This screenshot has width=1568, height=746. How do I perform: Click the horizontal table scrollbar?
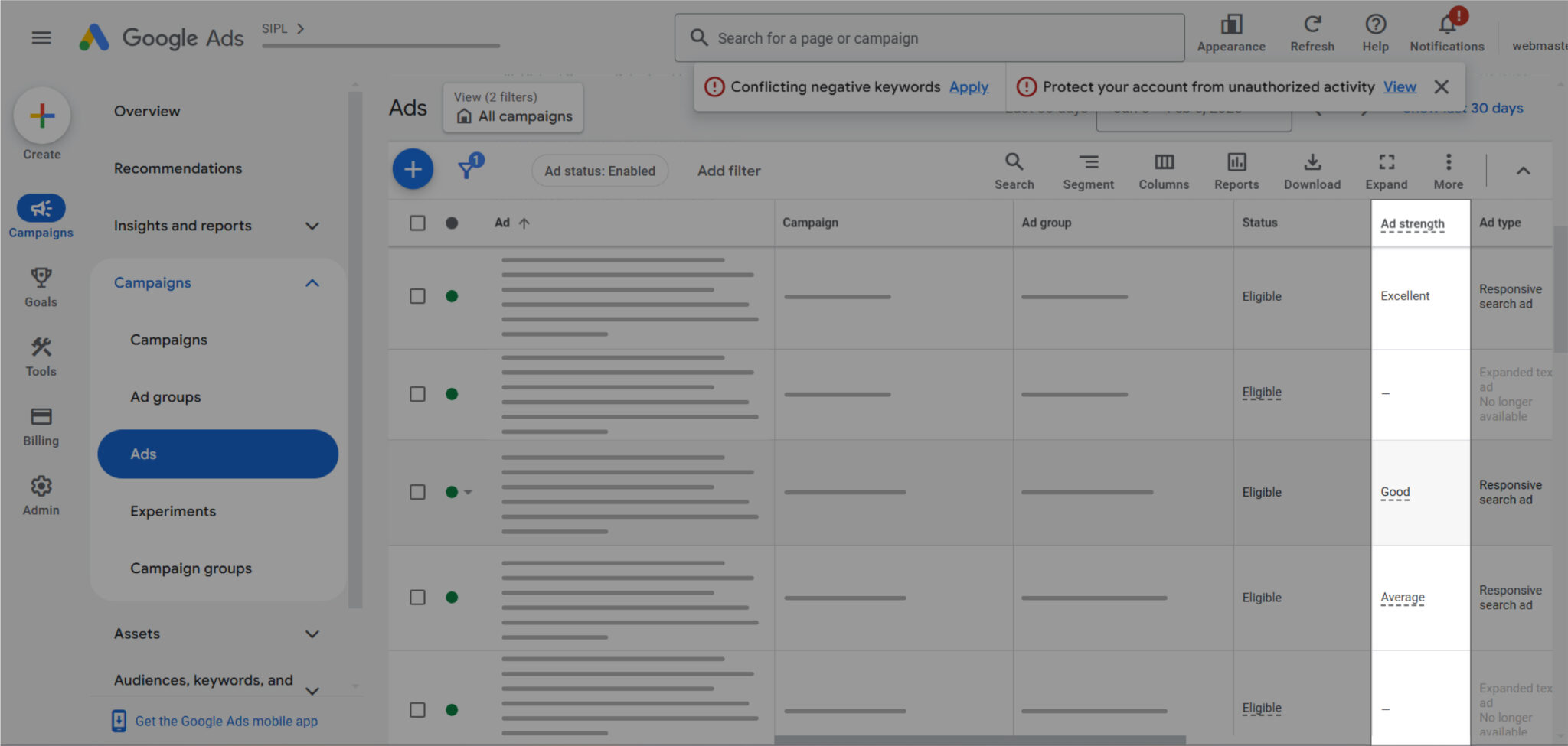click(x=979, y=741)
